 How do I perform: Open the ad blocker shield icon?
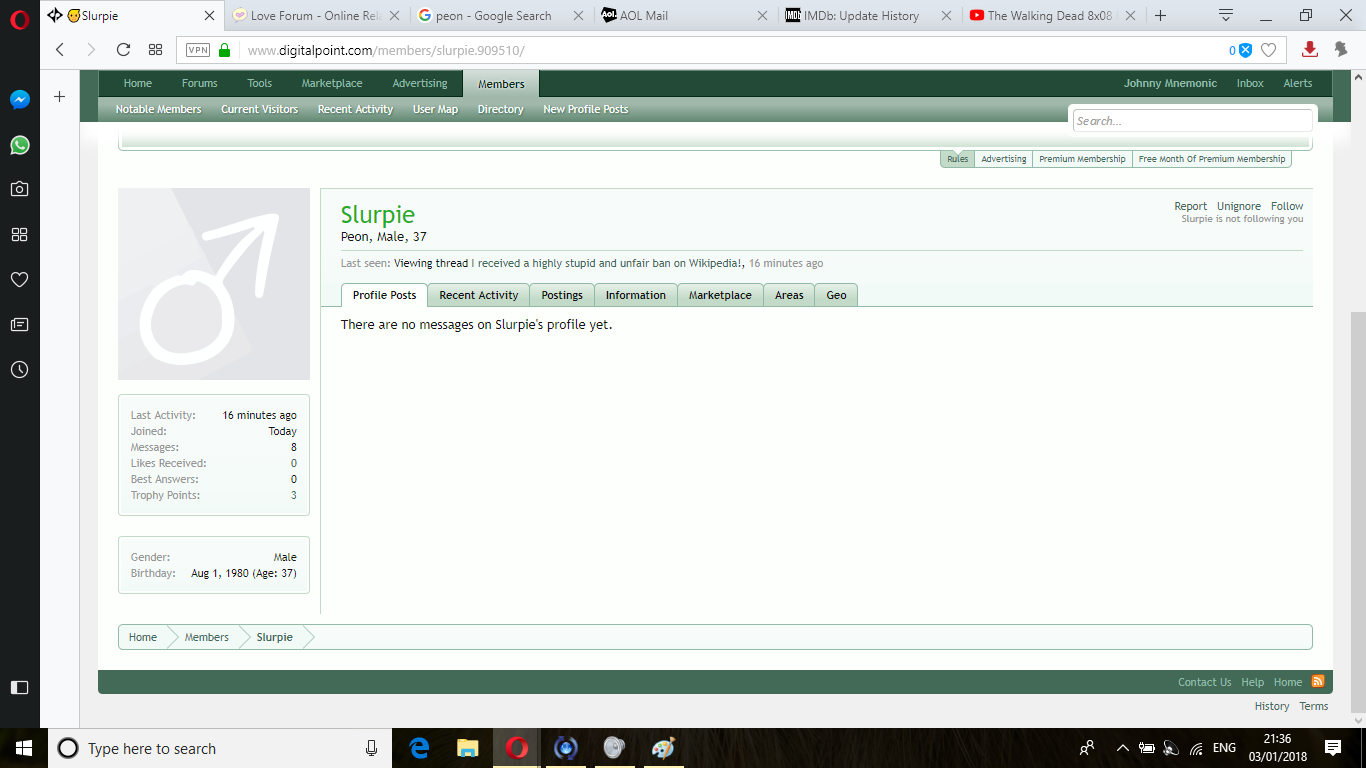[1245, 50]
